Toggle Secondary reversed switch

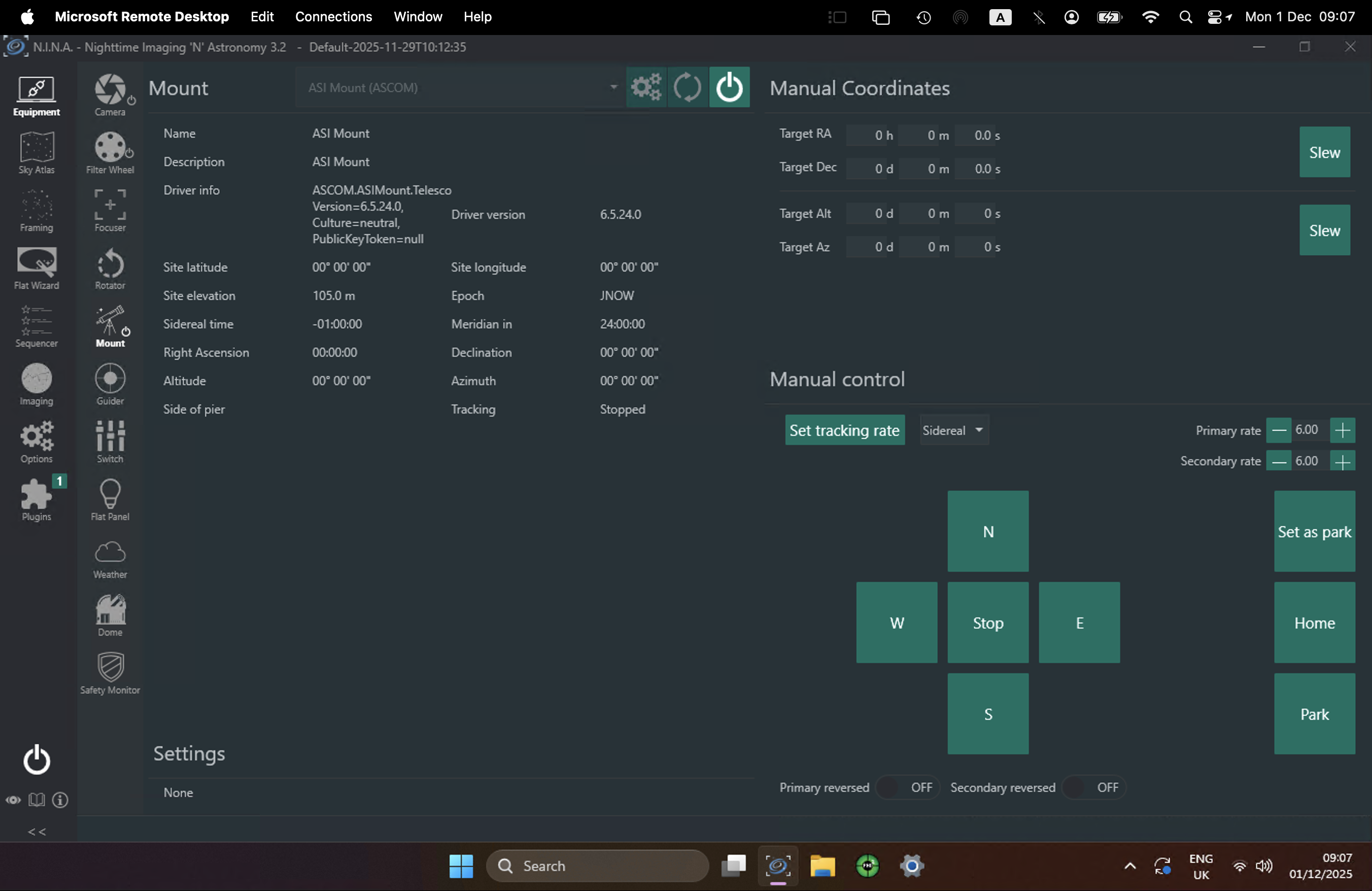1093,787
